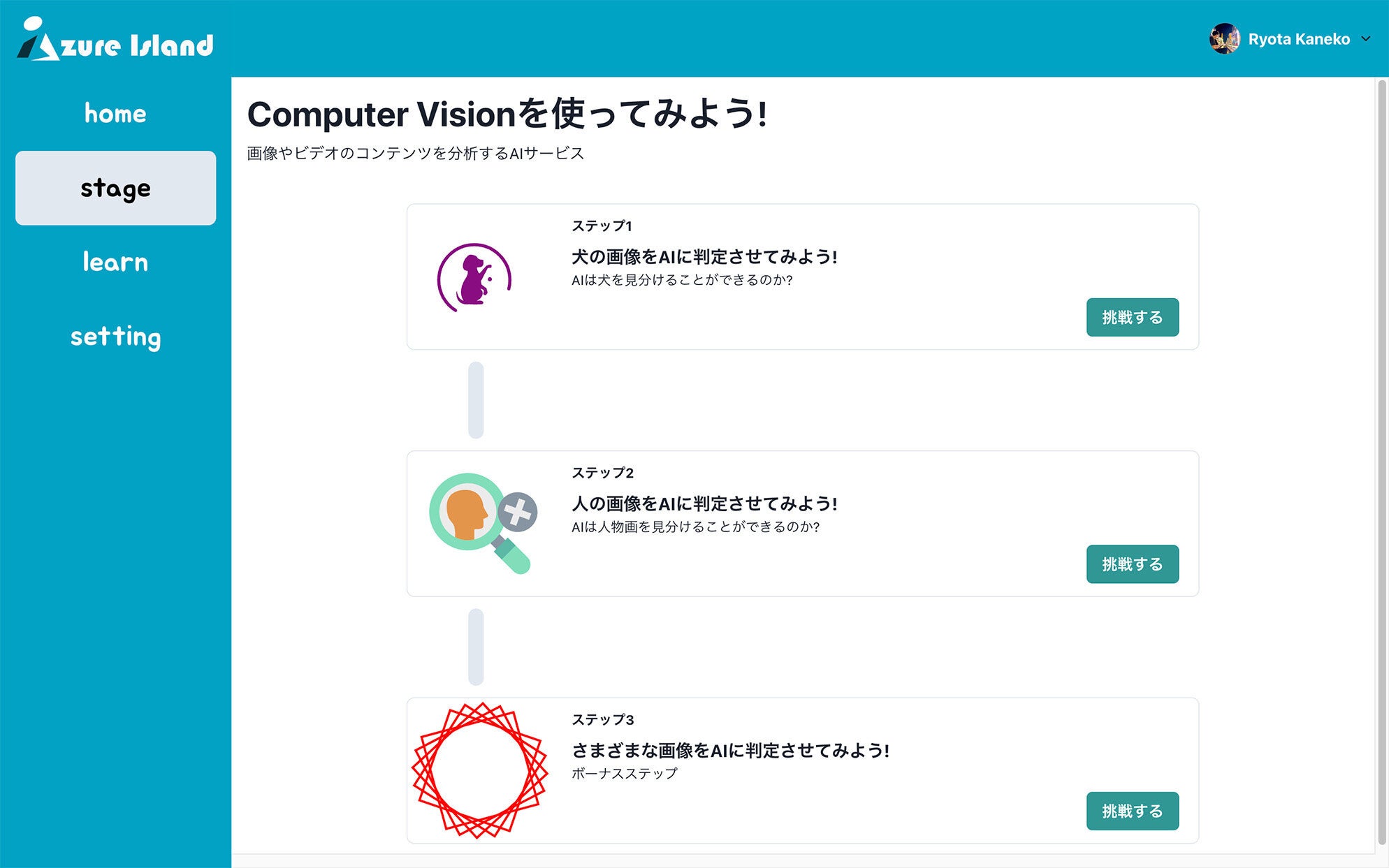Open the setting sidebar page
This screenshot has width=1389, height=868.
[x=115, y=337]
